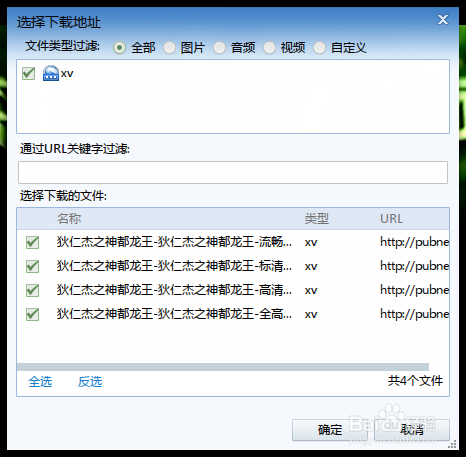Click the xv file type icon
Screen dimensions: 466x457
[51, 73]
